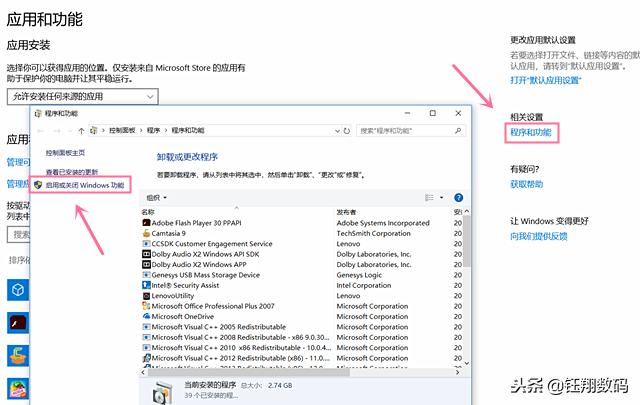Image resolution: width=640 pixels, height=405 pixels.
Task: Open the app install source dropdown
Action: (x=82, y=97)
